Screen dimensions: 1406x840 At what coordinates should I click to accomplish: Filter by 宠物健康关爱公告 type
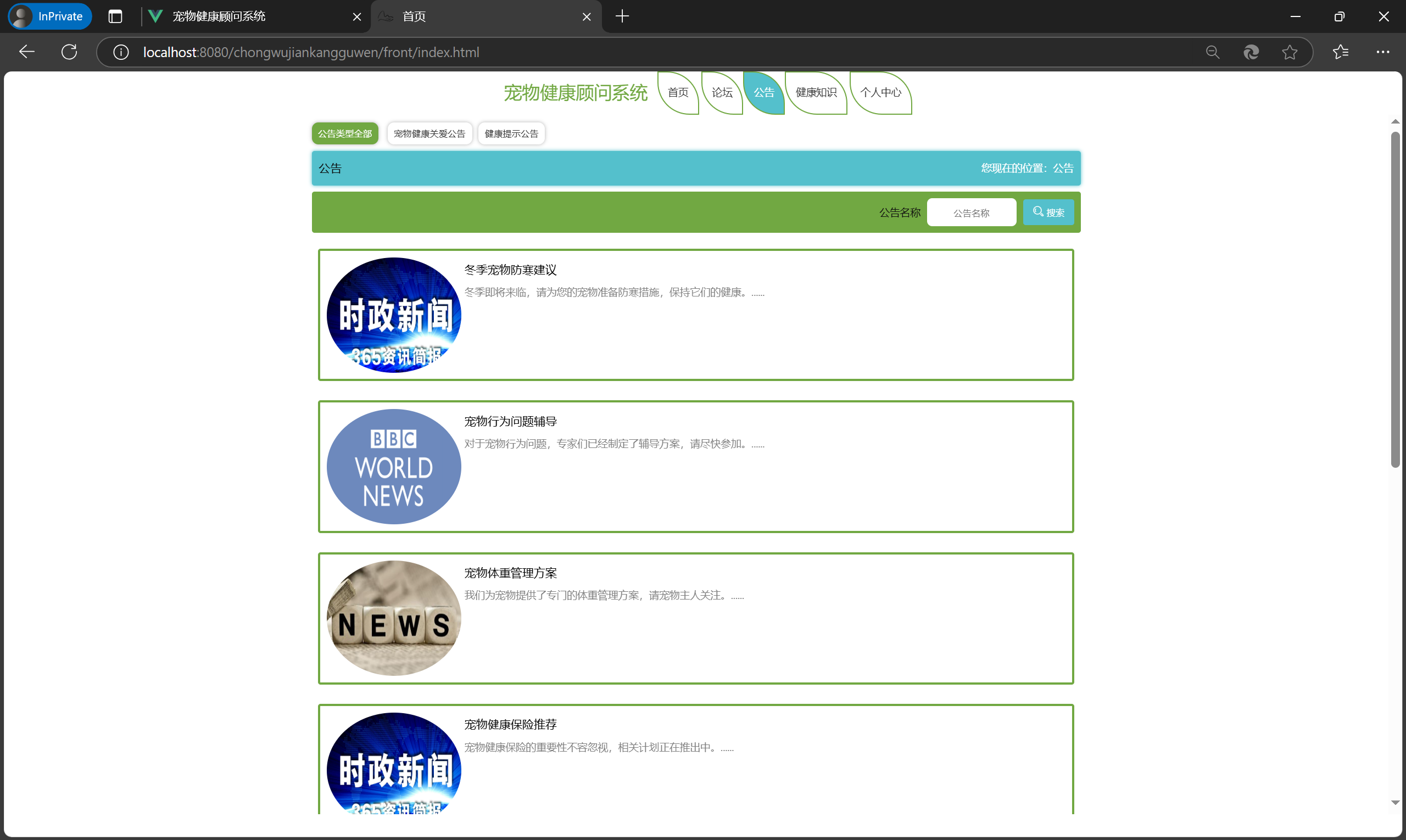point(429,133)
